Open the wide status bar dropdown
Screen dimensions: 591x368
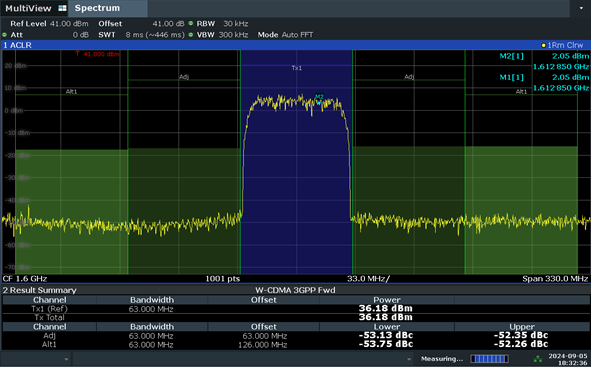click(243, 359)
